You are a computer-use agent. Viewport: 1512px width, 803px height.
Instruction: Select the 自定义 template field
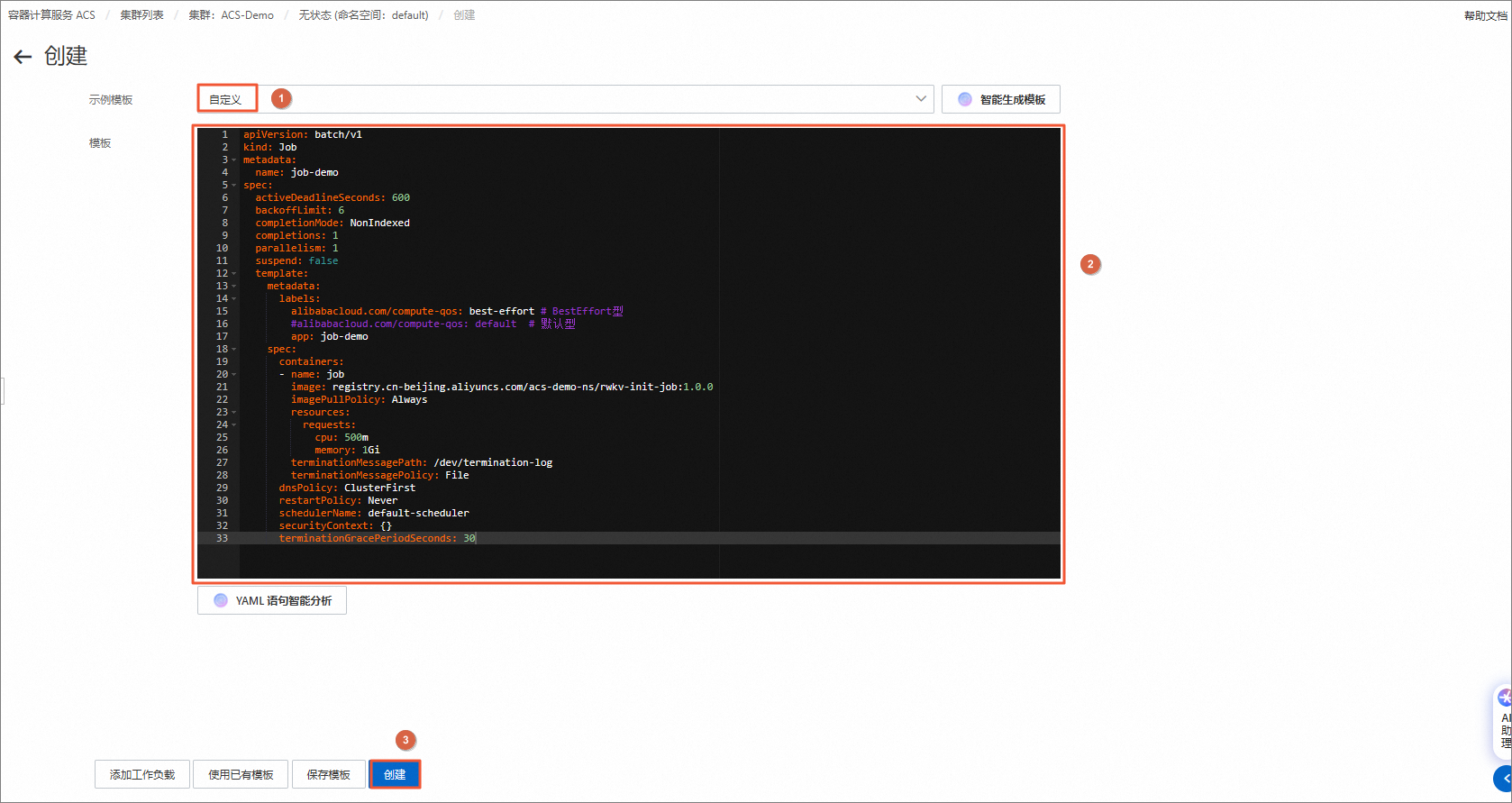(x=566, y=99)
